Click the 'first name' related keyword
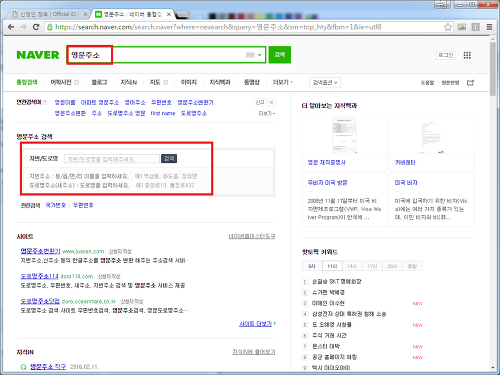This screenshot has height=375, width=500. point(163,113)
